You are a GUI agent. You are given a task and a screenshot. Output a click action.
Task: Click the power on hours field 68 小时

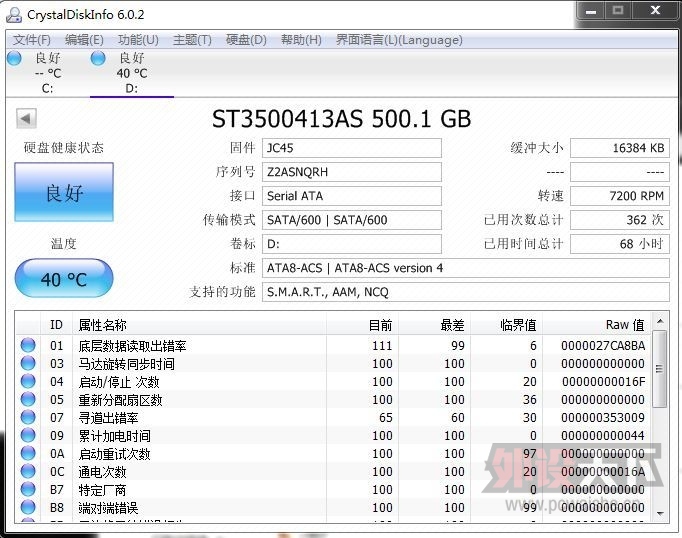(620, 244)
